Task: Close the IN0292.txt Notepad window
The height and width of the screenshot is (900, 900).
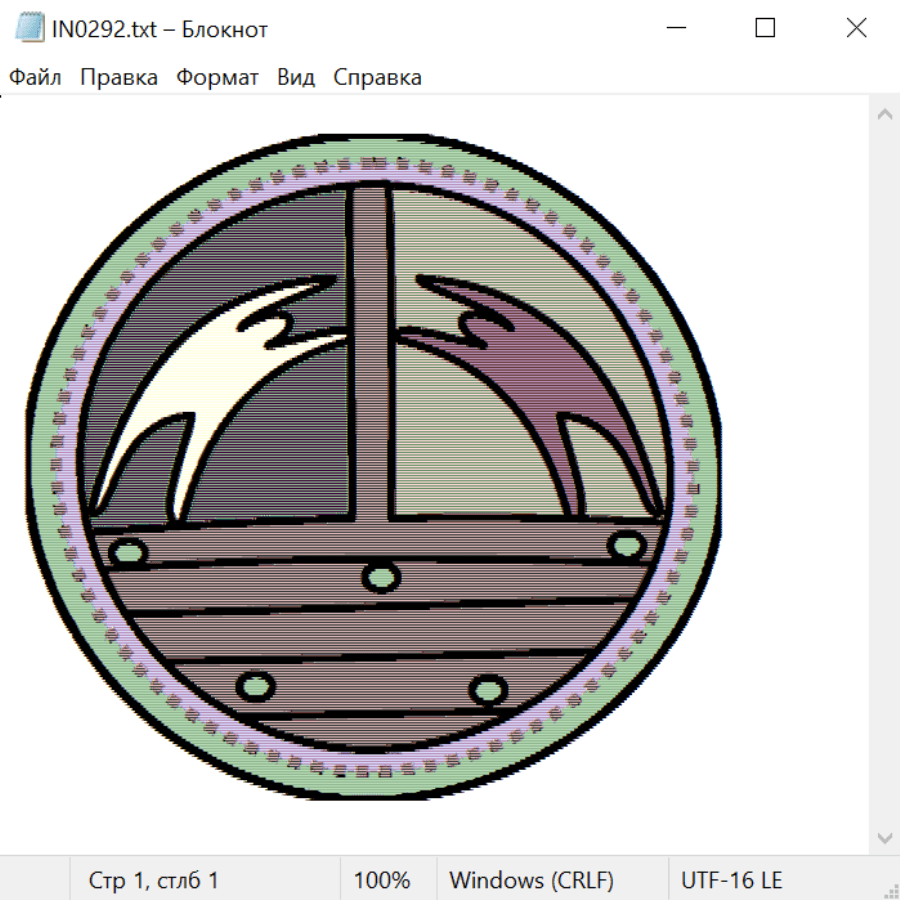Action: point(856,29)
